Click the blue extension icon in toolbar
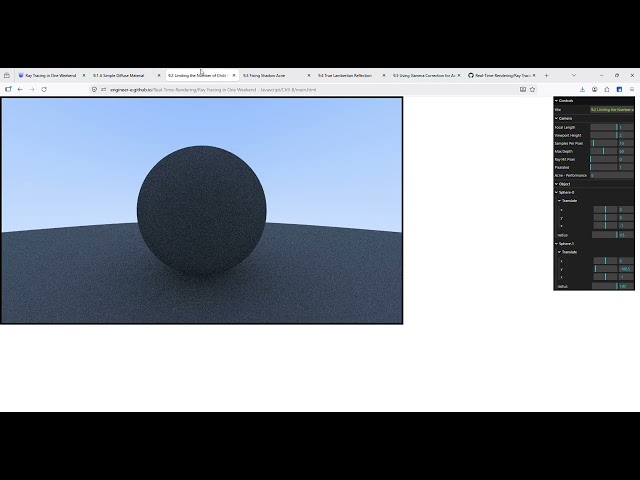Viewport: 640px width, 480px height. (x=619, y=89)
